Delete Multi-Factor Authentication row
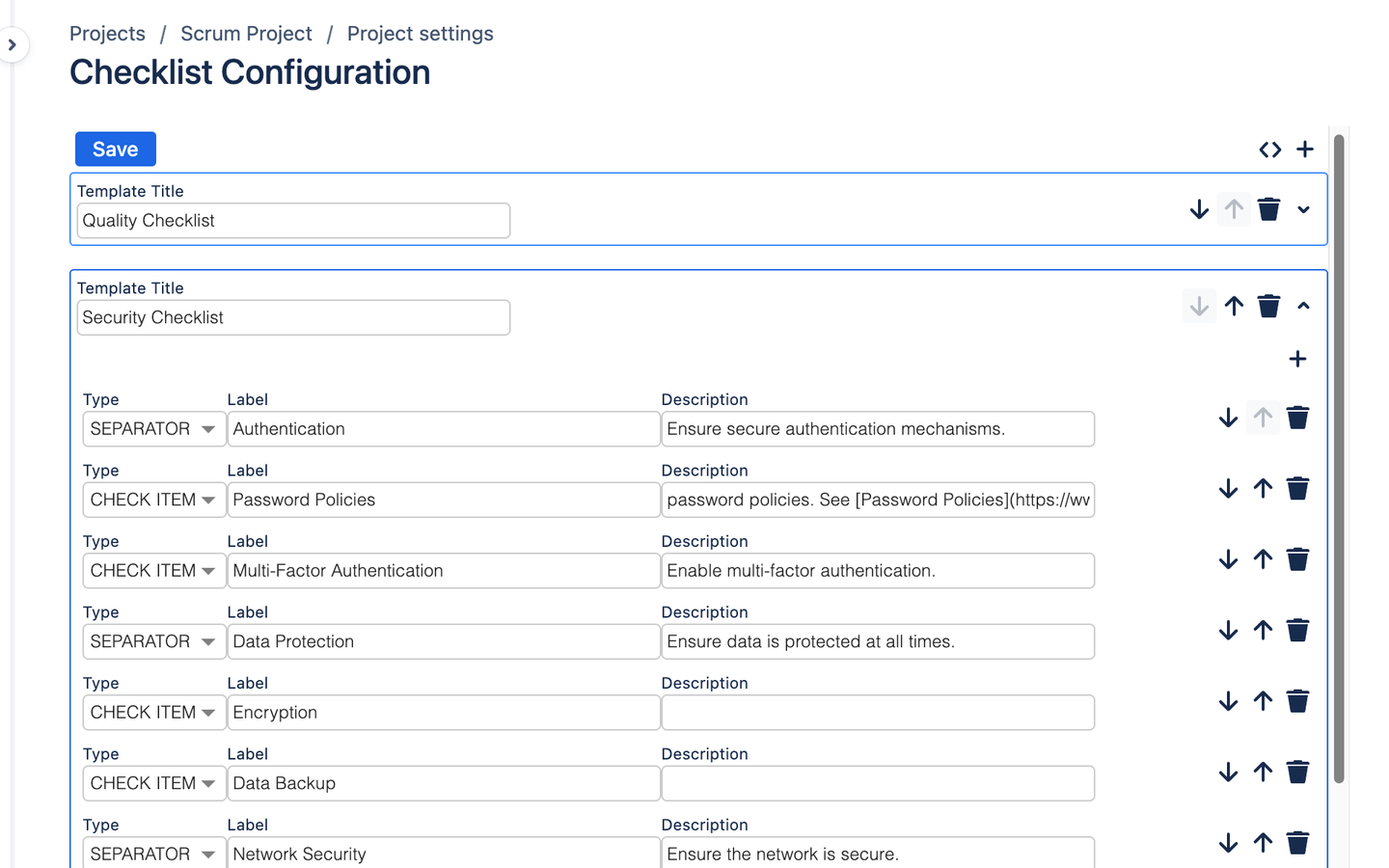 tap(1297, 559)
